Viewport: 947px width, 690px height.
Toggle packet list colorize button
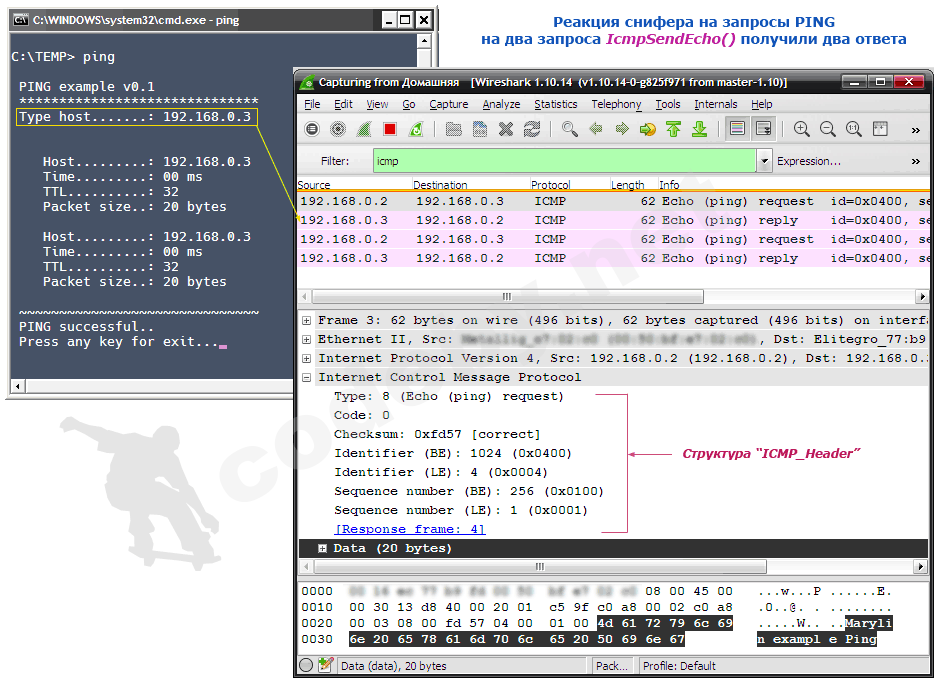pyautogui.click(x=738, y=129)
